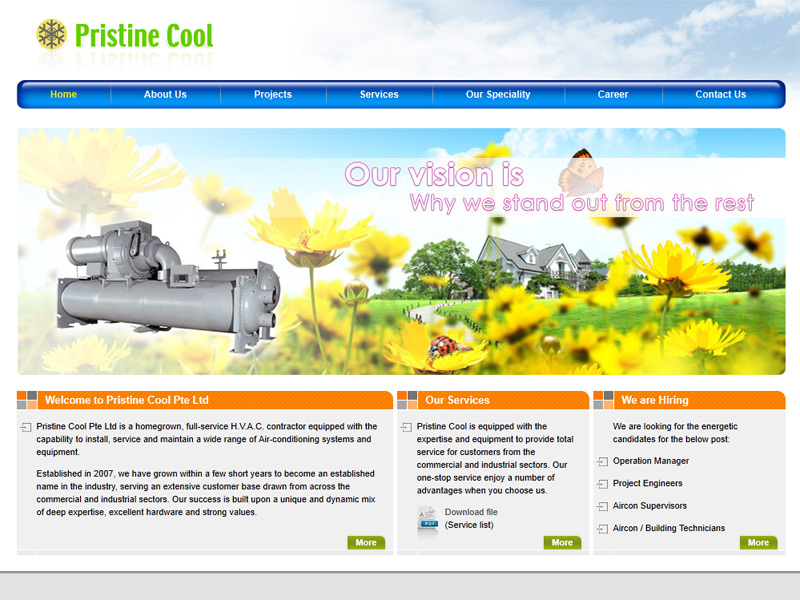This screenshot has width=800, height=600.
Task: Click the Welcome to Pristine Cool Pte Ltd heading
Action: (127, 400)
